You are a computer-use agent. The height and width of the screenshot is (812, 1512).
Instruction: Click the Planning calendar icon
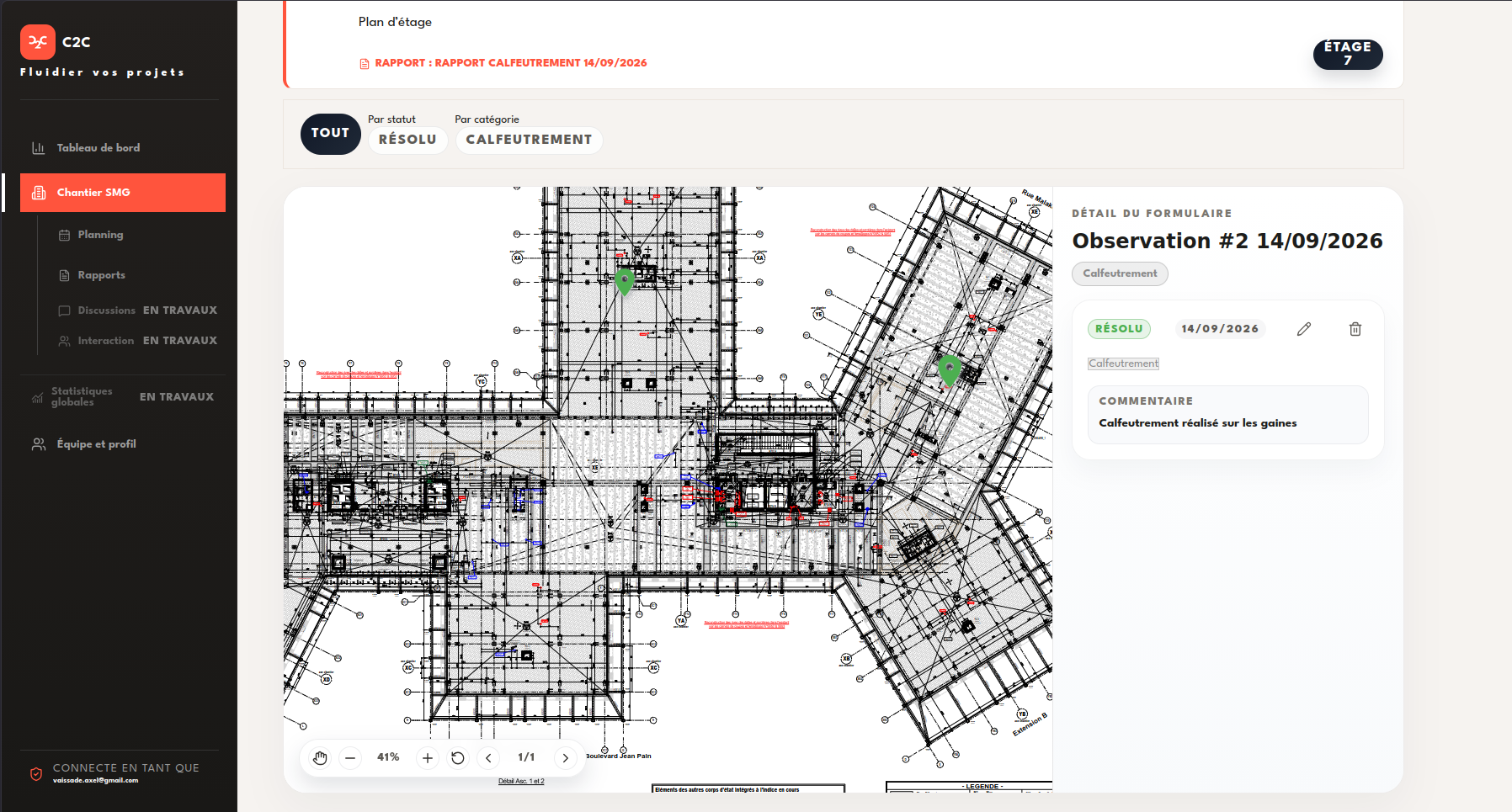pyautogui.click(x=64, y=235)
